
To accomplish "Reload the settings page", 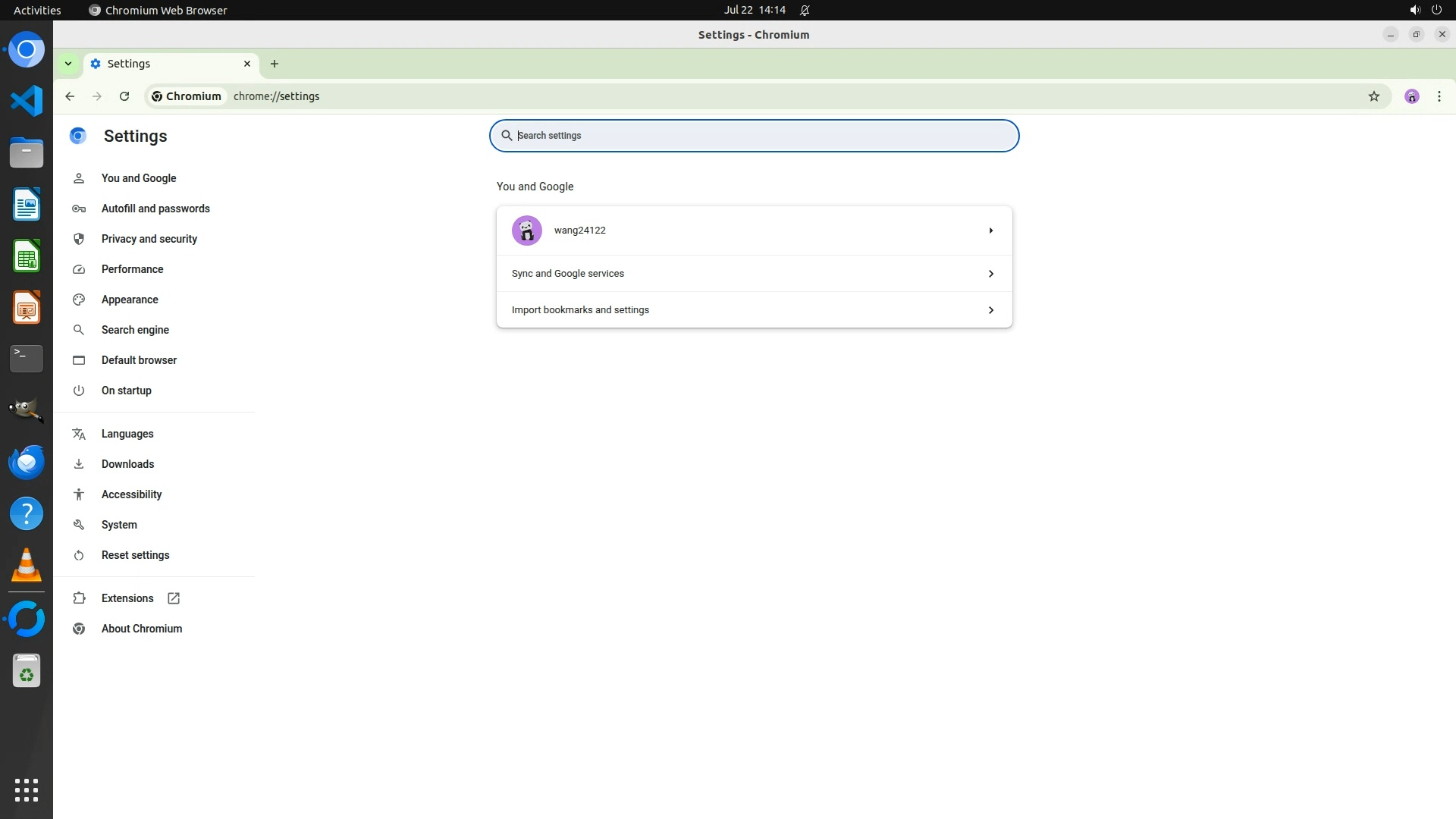I will pyautogui.click(x=124, y=96).
